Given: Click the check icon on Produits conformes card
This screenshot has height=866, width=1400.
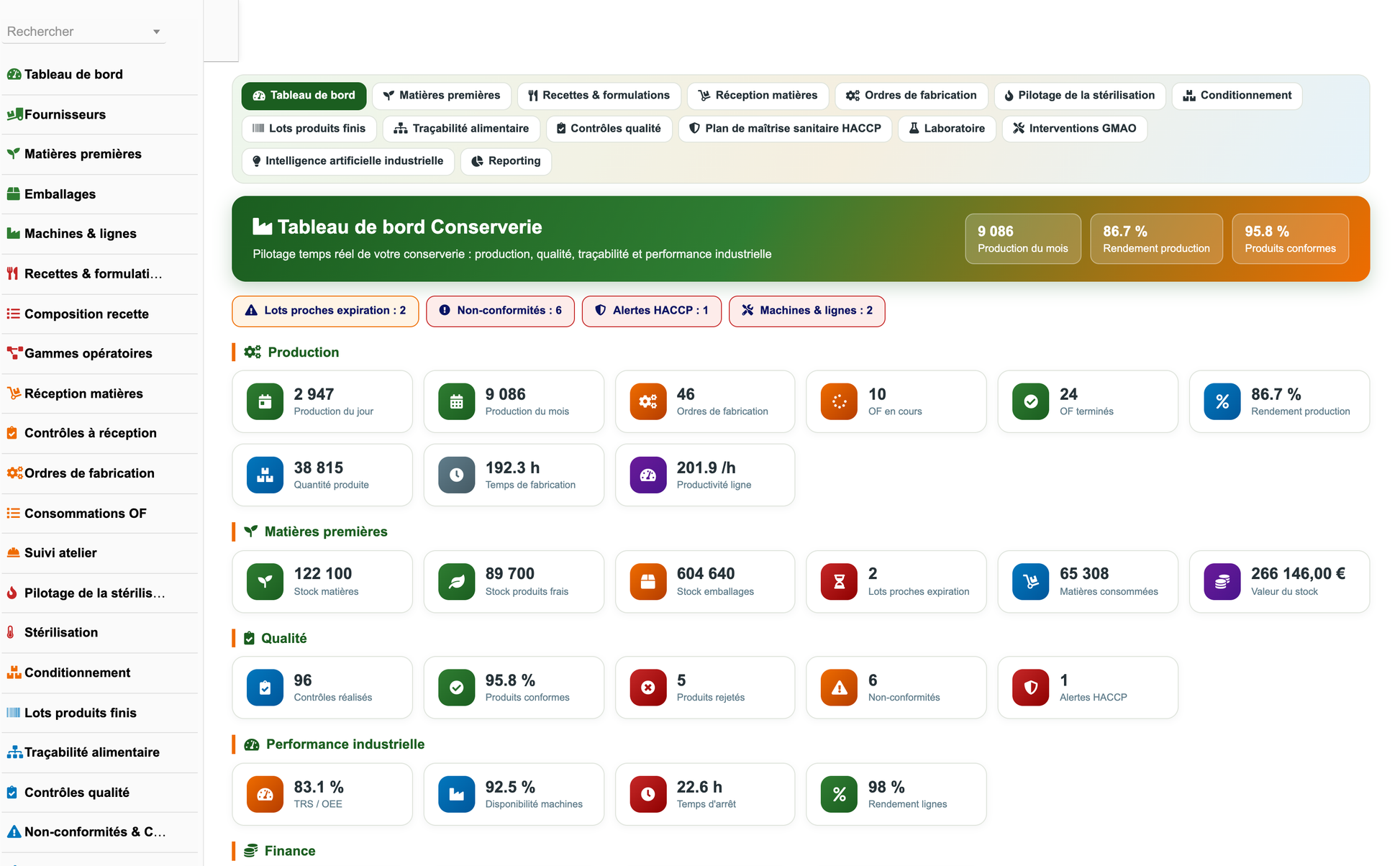Looking at the screenshot, I should [x=456, y=688].
